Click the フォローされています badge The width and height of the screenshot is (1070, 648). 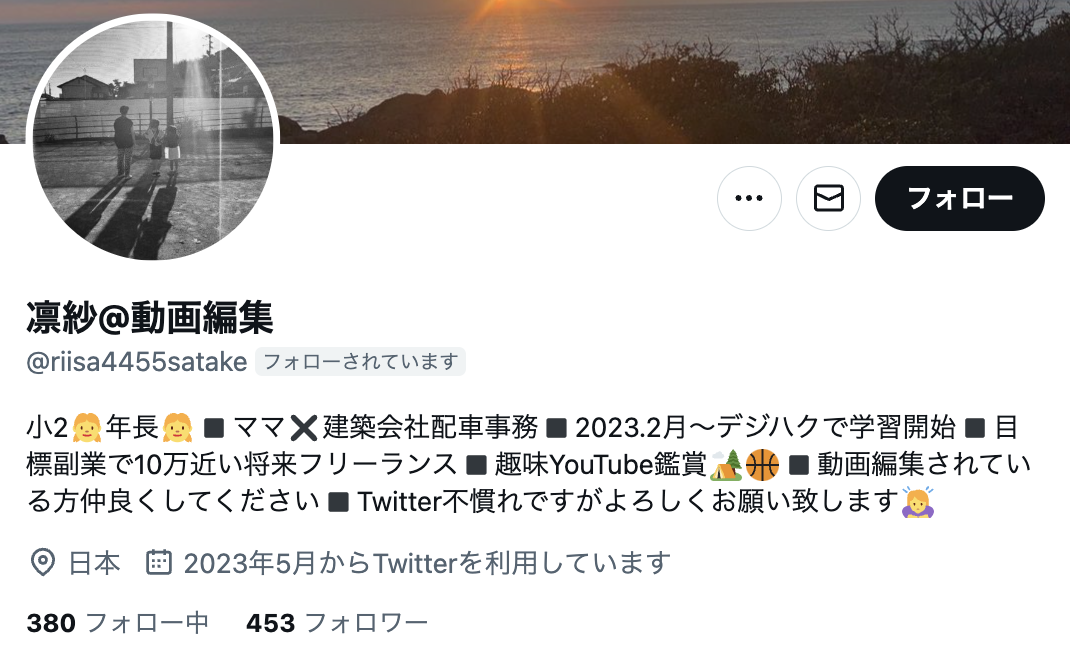point(360,362)
